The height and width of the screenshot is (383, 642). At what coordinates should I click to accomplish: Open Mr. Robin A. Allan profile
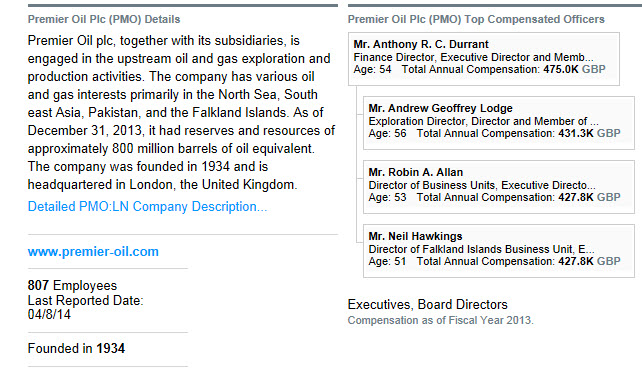416,172
